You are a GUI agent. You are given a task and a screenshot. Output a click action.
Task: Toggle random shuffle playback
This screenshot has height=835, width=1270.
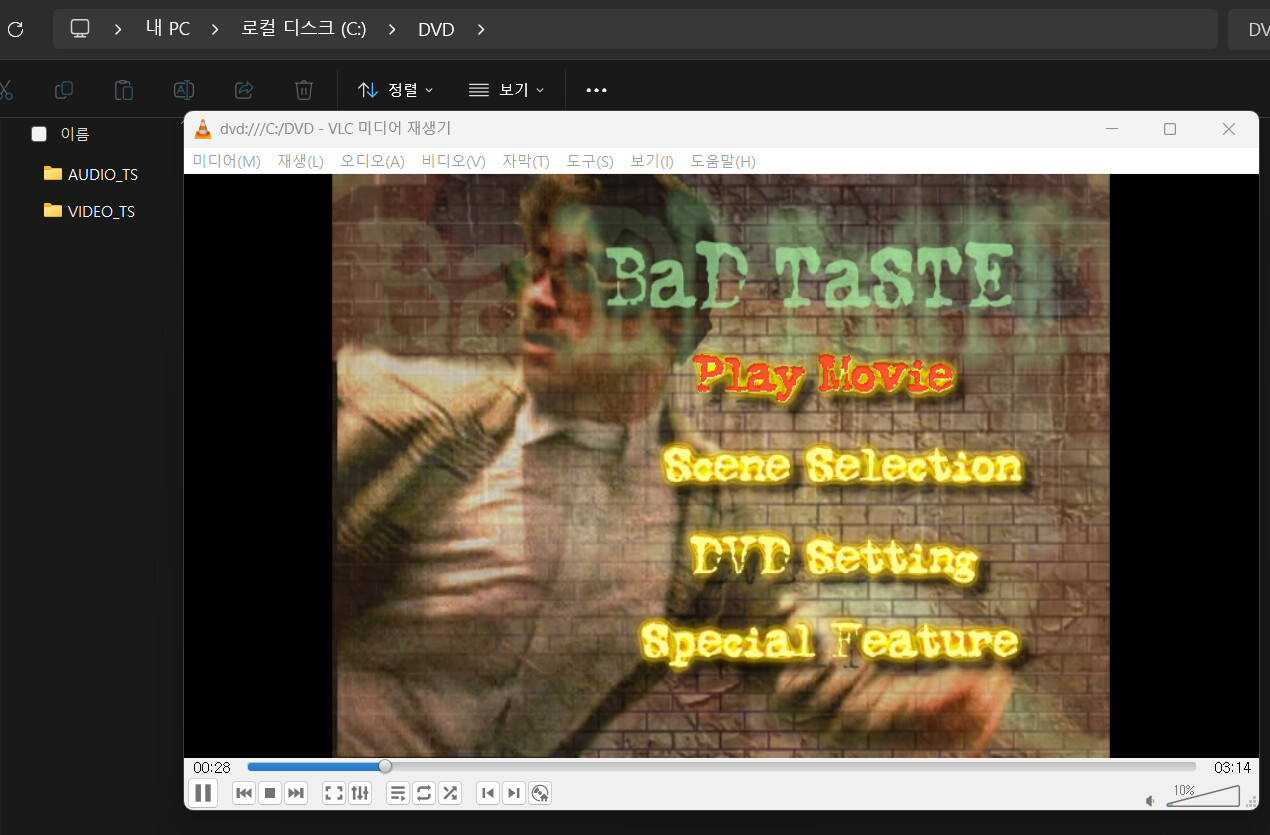pos(450,793)
